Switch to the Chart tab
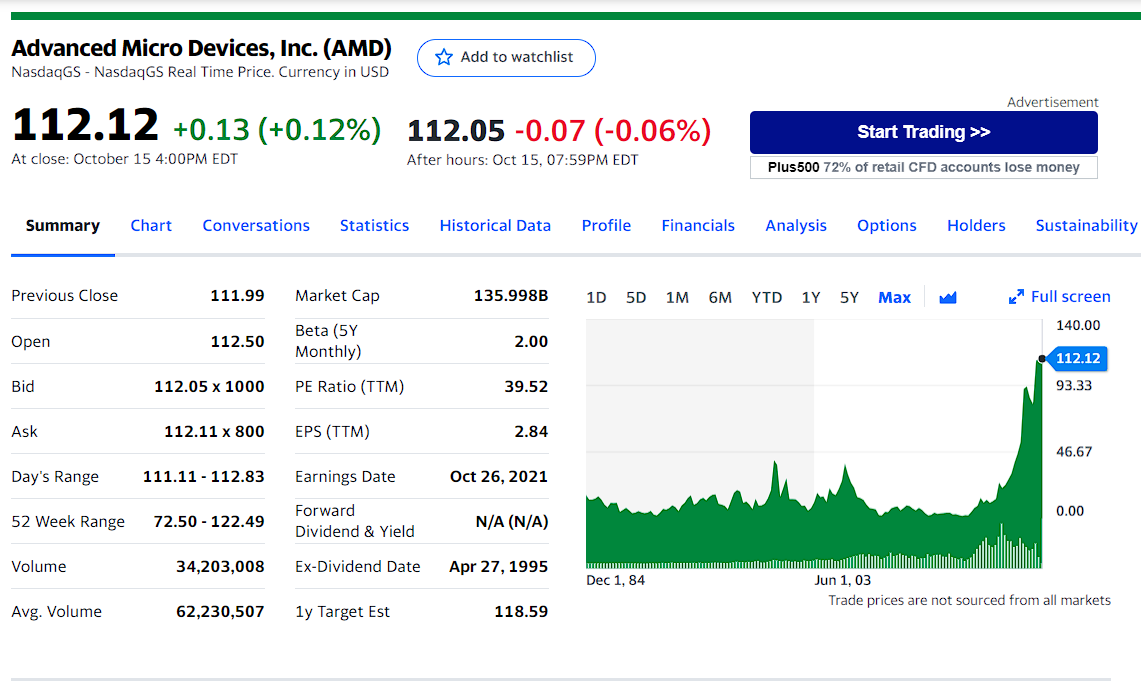Viewport: 1141px width, 688px height. 151,226
